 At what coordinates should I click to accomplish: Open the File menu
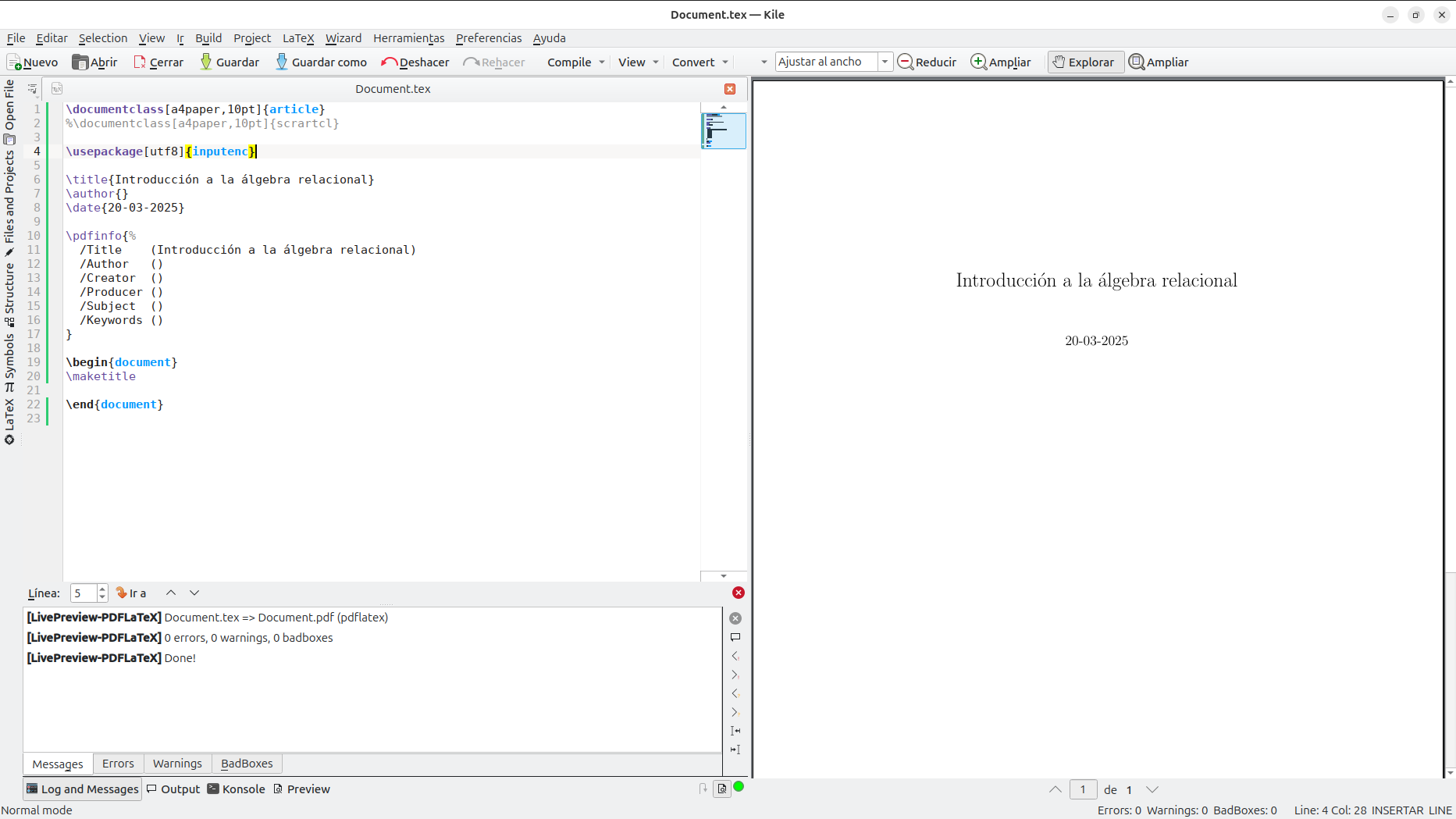pyautogui.click(x=16, y=38)
